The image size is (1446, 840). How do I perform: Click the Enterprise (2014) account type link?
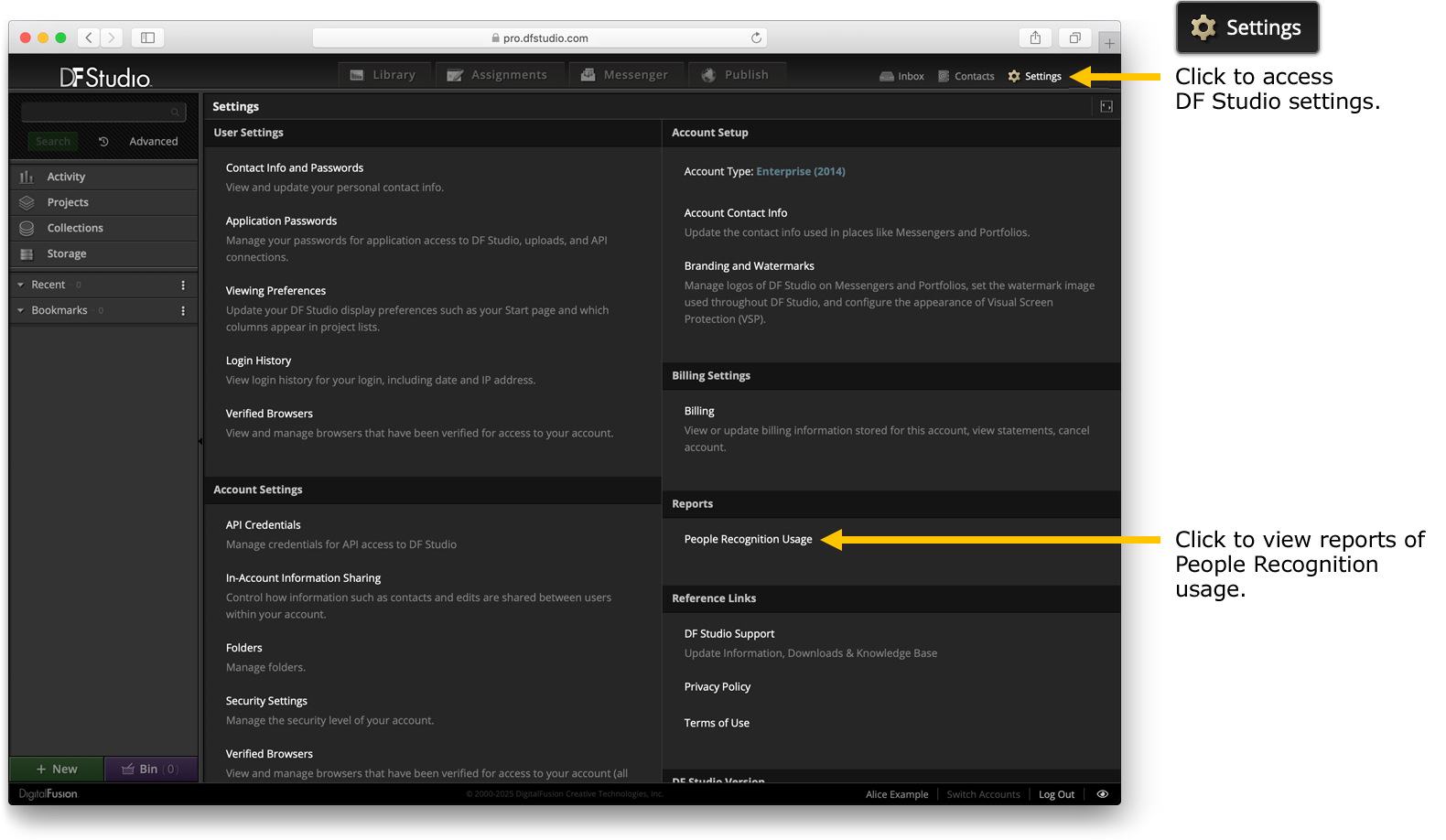pyautogui.click(x=801, y=172)
